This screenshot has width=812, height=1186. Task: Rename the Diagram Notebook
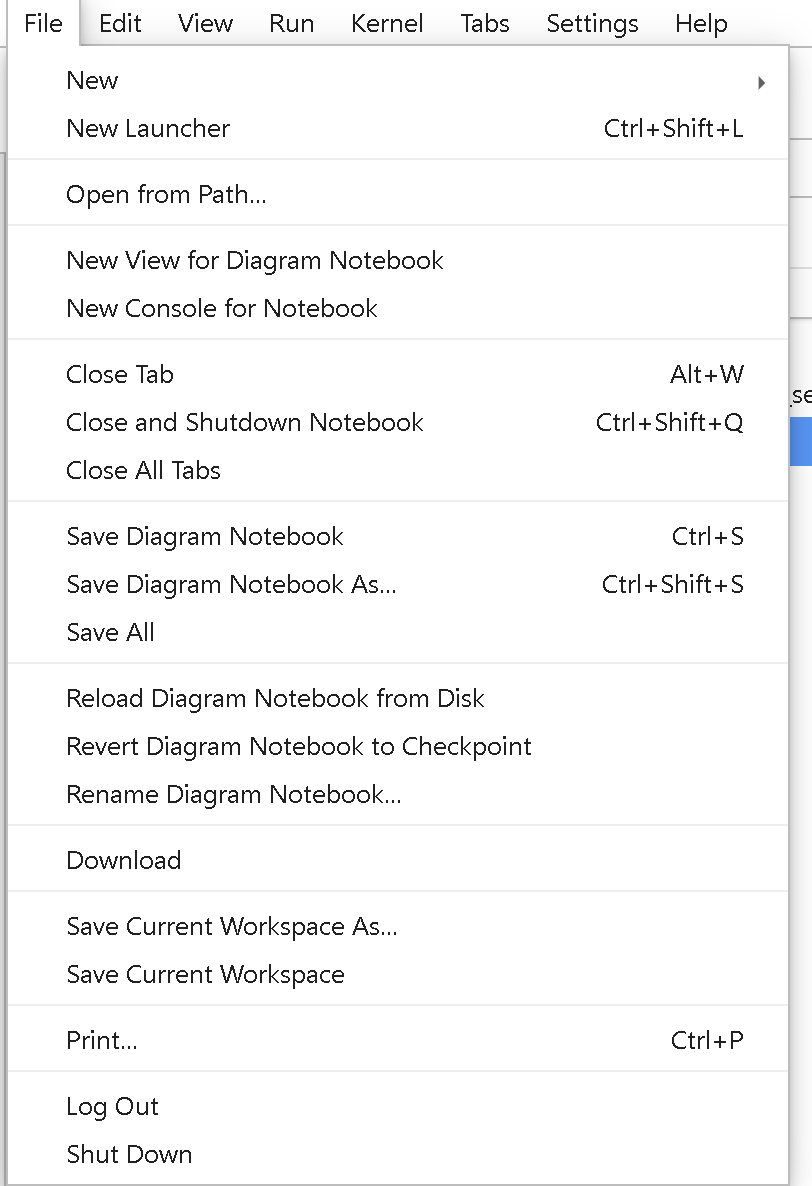point(234,794)
